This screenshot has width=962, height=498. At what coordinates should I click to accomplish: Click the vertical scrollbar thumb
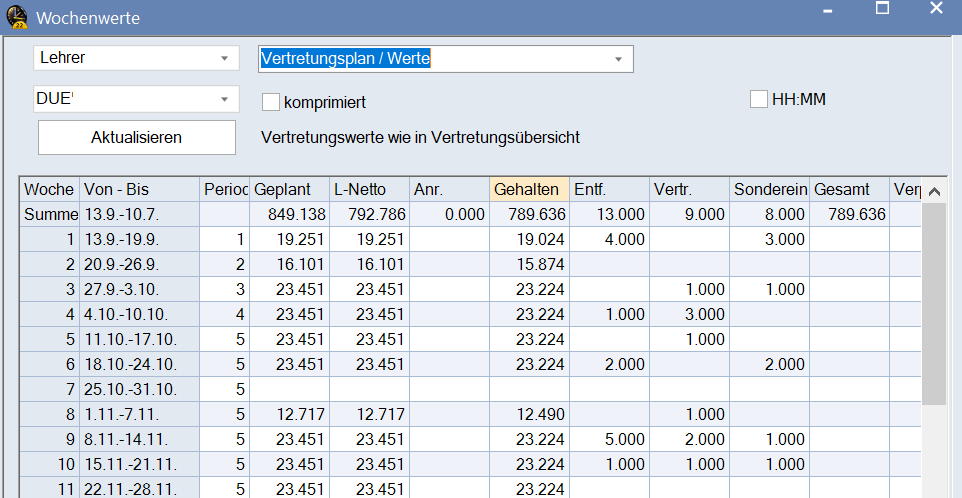[933, 300]
